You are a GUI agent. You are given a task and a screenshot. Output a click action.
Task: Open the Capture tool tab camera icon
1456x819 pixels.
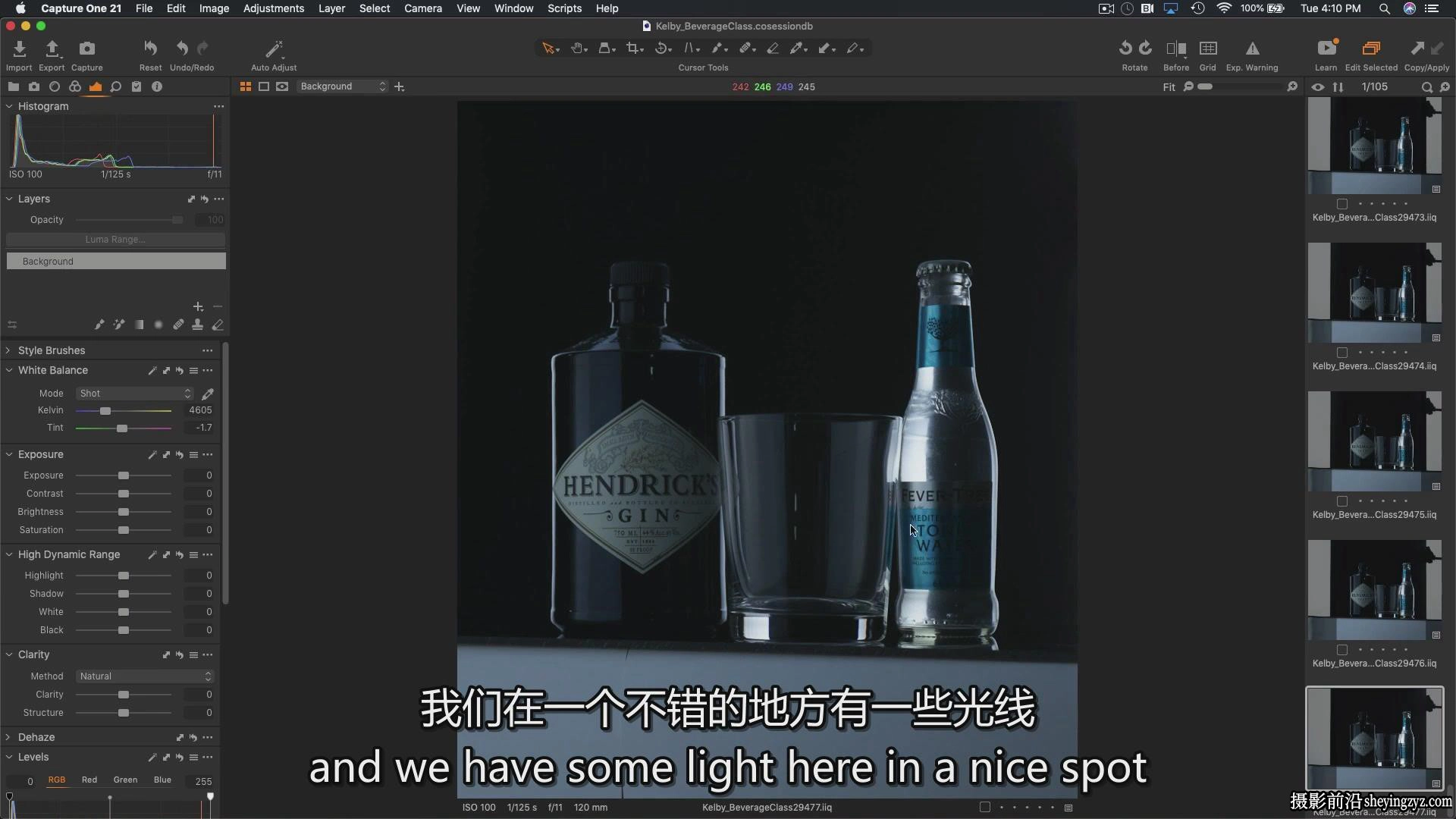(x=34, y=86)
